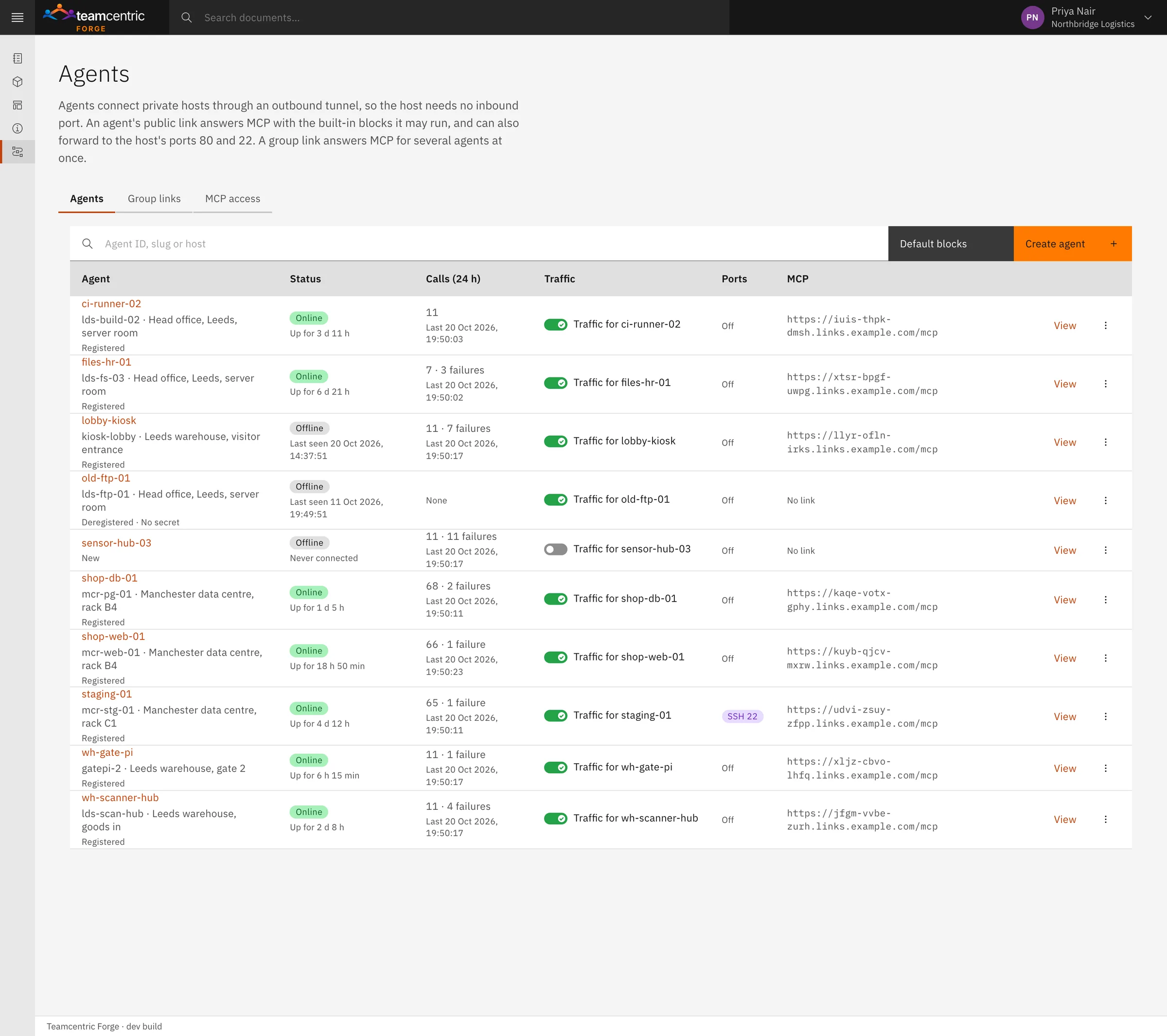Enable traffic for sensor-hub-03
This screenshot has width=1167, height=1036.
[x=555, y=549]
